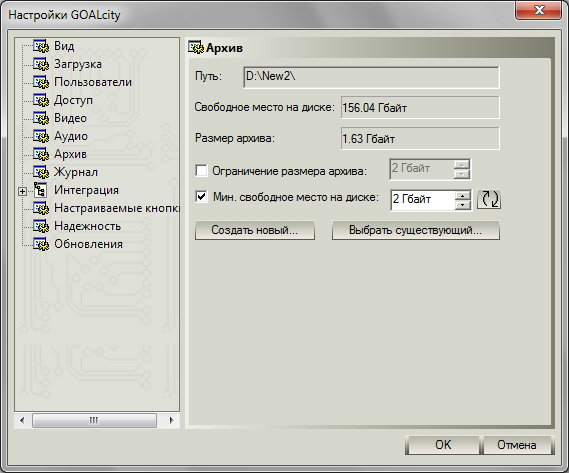569x473 pixels.
Task: Click the tree icon beside Интеграция
Action: [x=40, y=190]
